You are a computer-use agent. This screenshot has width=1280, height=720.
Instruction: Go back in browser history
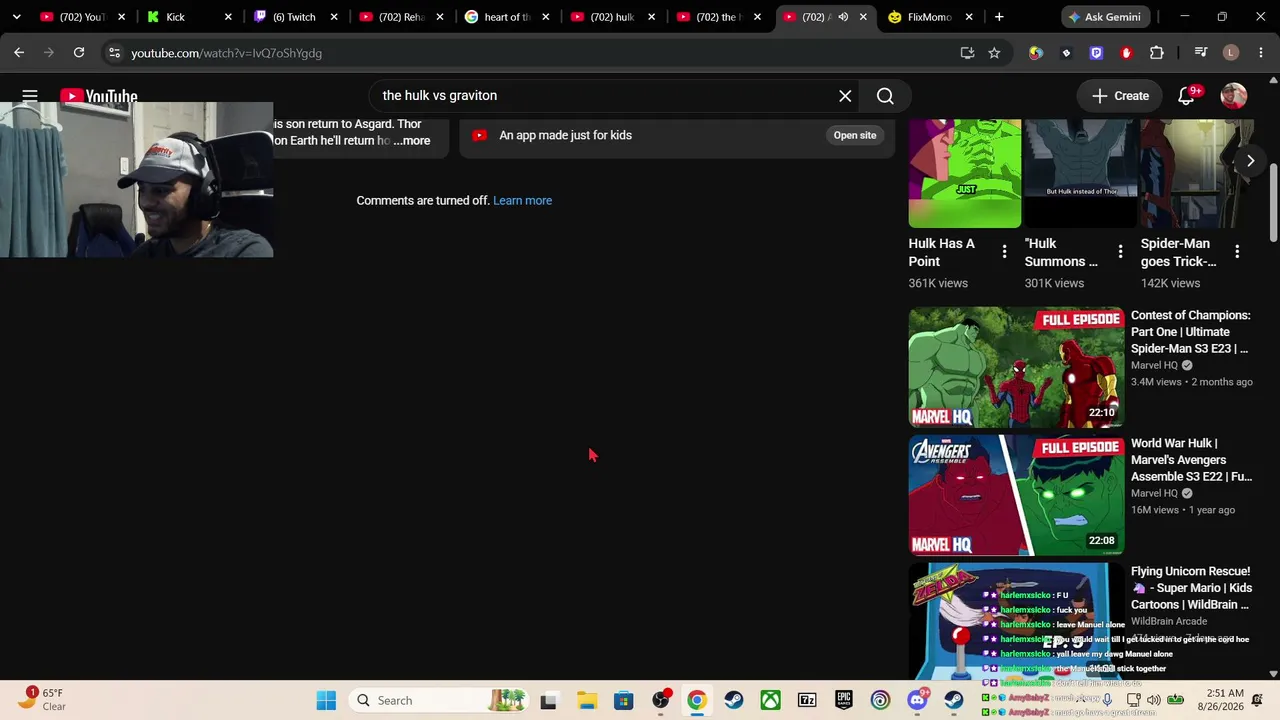point(19,53)
